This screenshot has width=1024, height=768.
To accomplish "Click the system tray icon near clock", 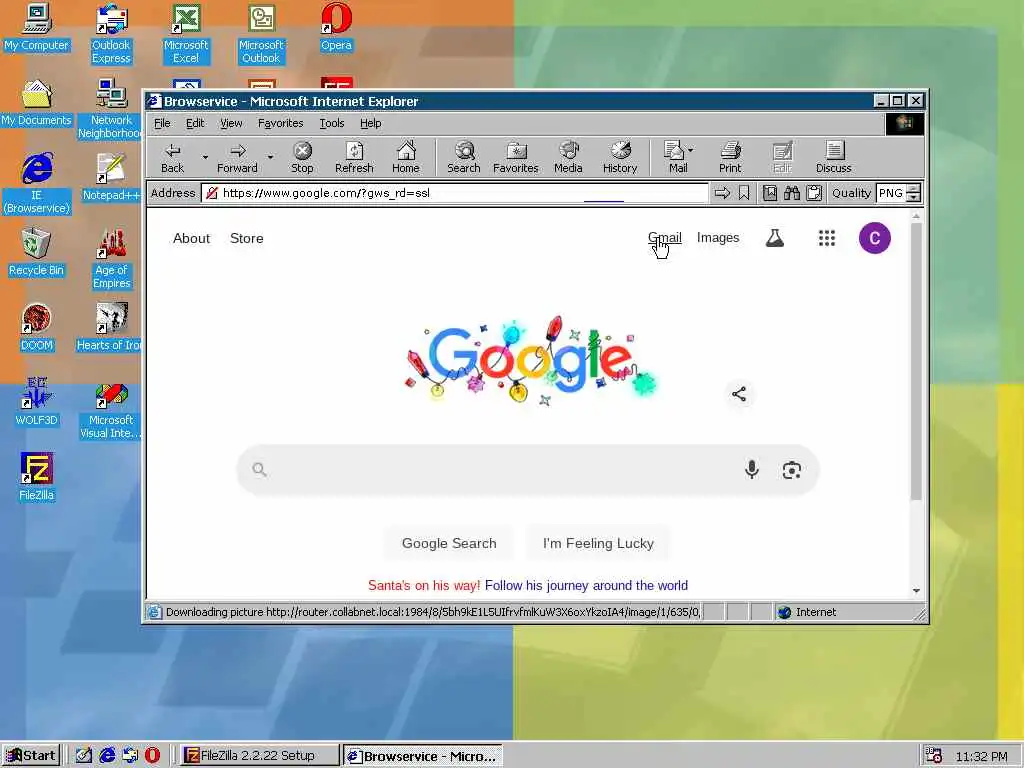I will coord(934,756).
